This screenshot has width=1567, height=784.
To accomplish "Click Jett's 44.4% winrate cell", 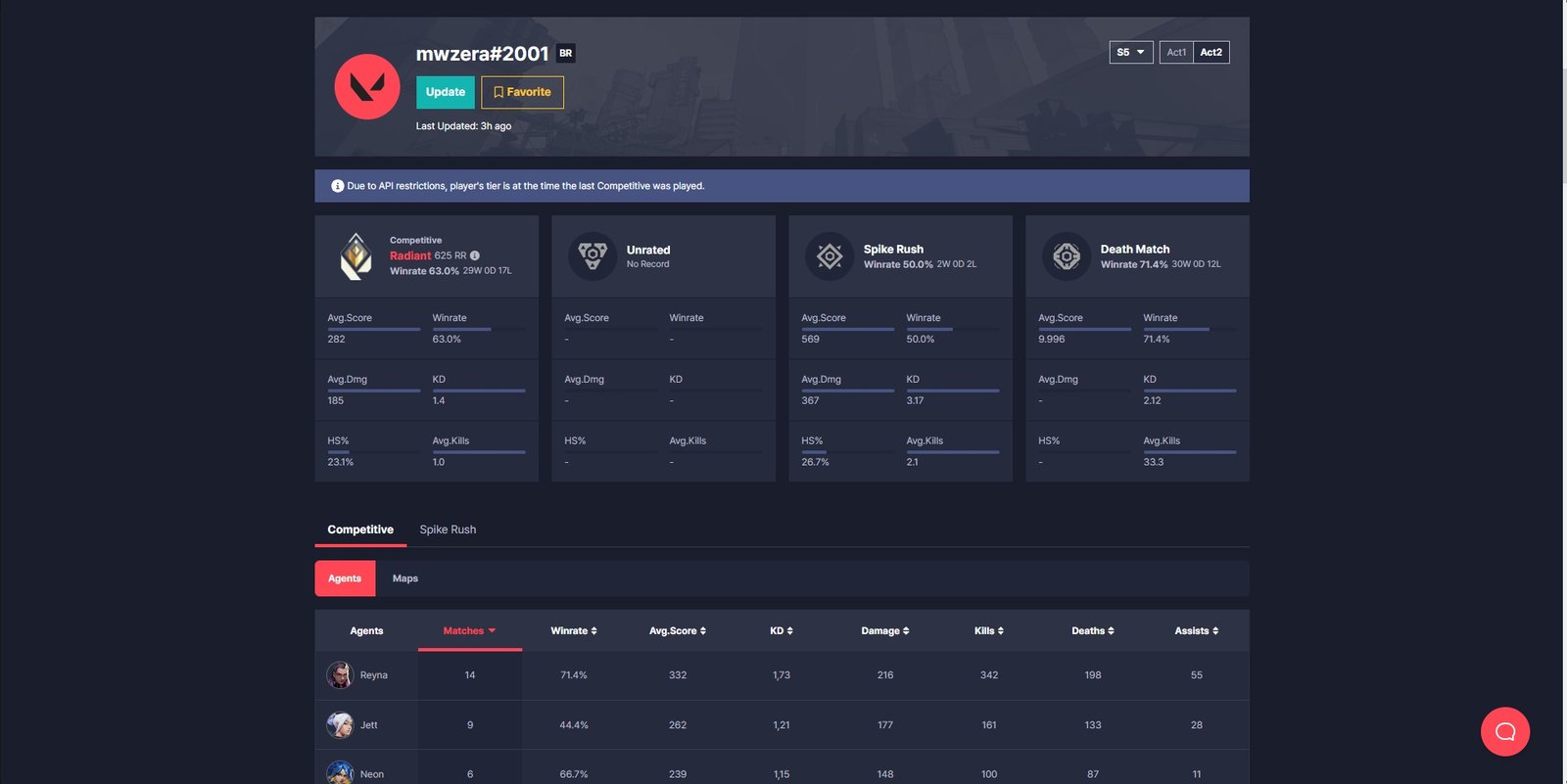I will coord(574,725).
